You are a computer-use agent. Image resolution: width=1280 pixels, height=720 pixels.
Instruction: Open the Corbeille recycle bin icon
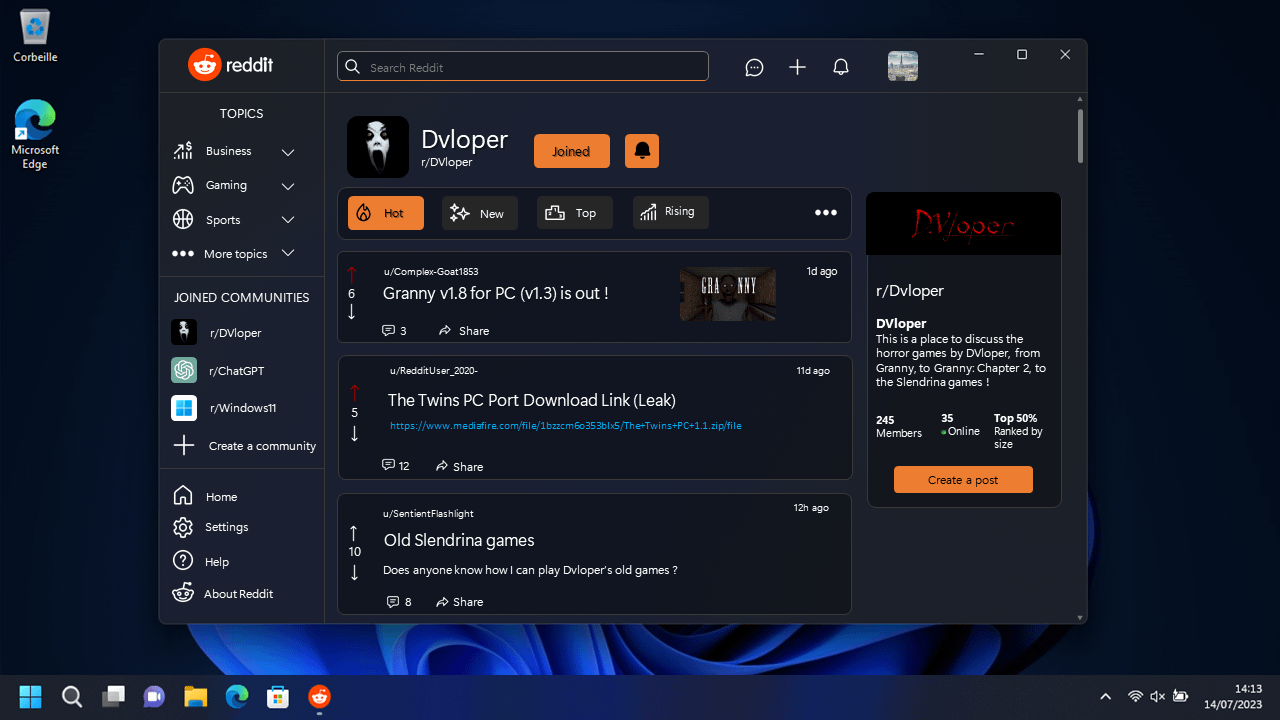(x=35, y=36)
